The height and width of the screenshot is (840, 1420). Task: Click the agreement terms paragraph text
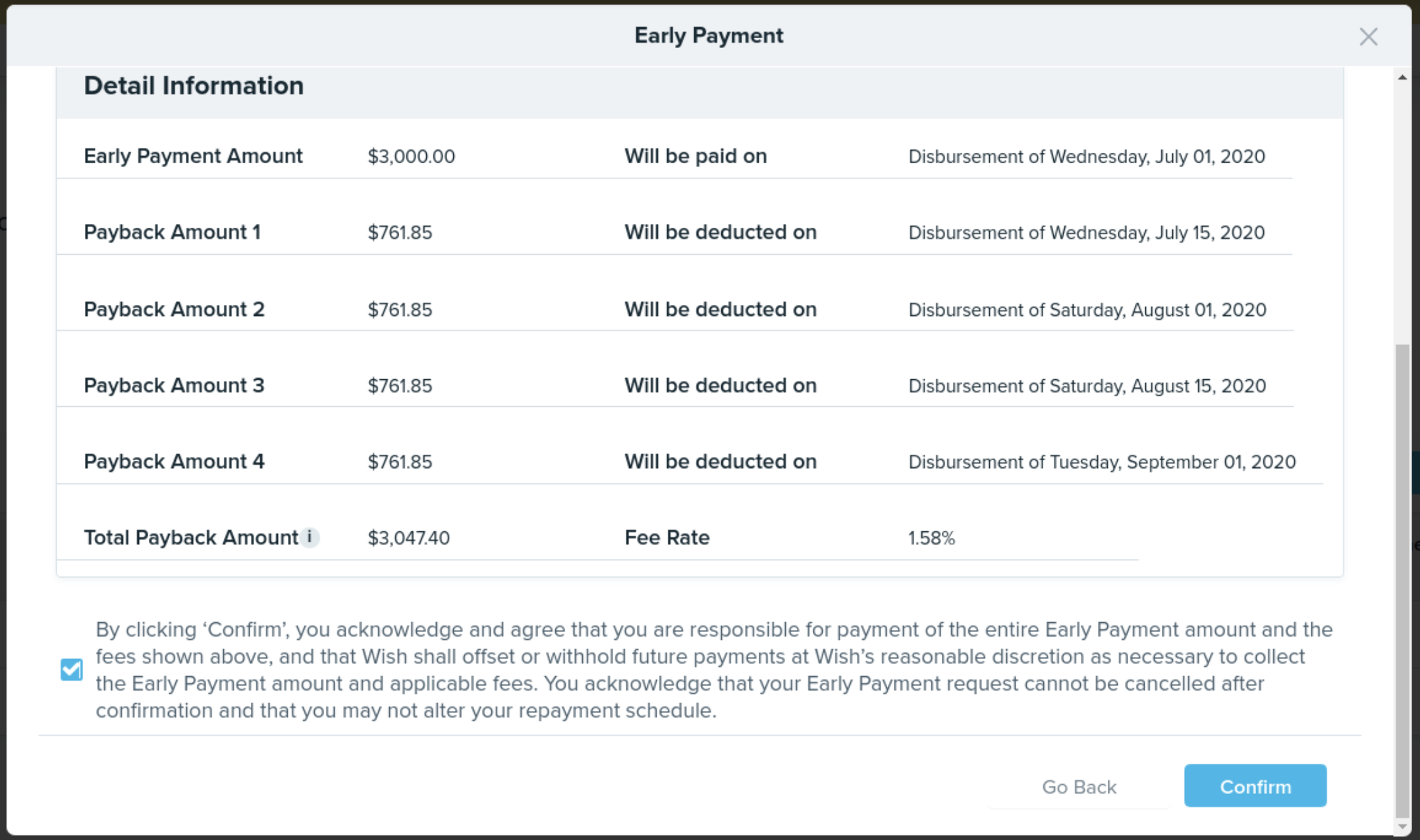click(715, 670)
